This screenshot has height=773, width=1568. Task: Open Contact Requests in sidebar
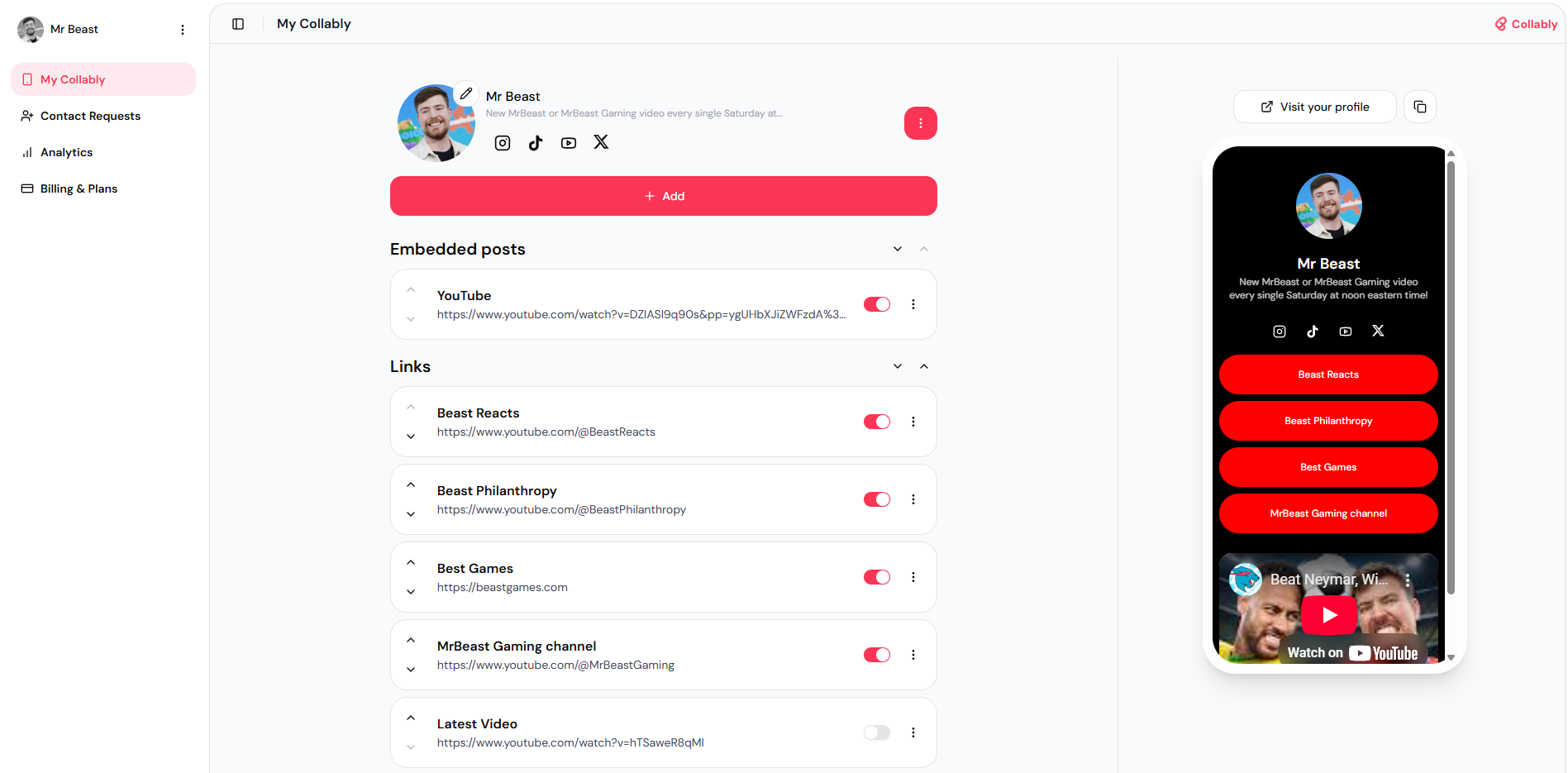click(x=103, y=116)
